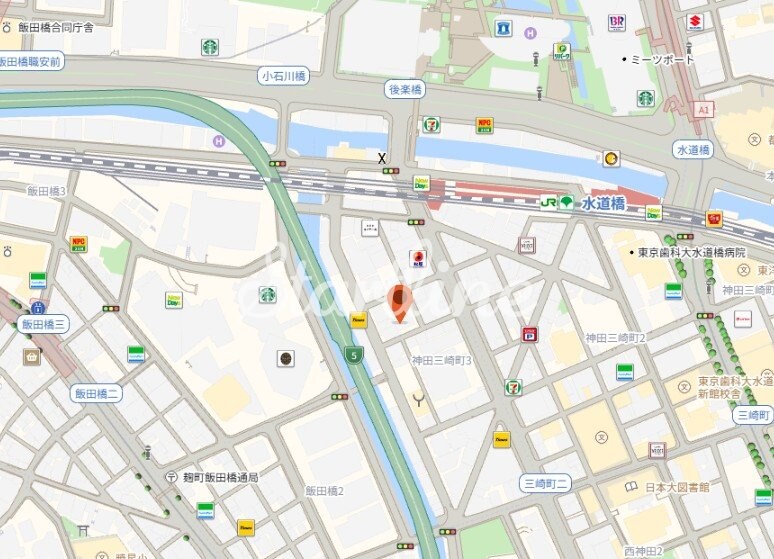Open the 三崎町二 intersection label
Viewport: 774px width, 559px height.
[x=545, y=483]
